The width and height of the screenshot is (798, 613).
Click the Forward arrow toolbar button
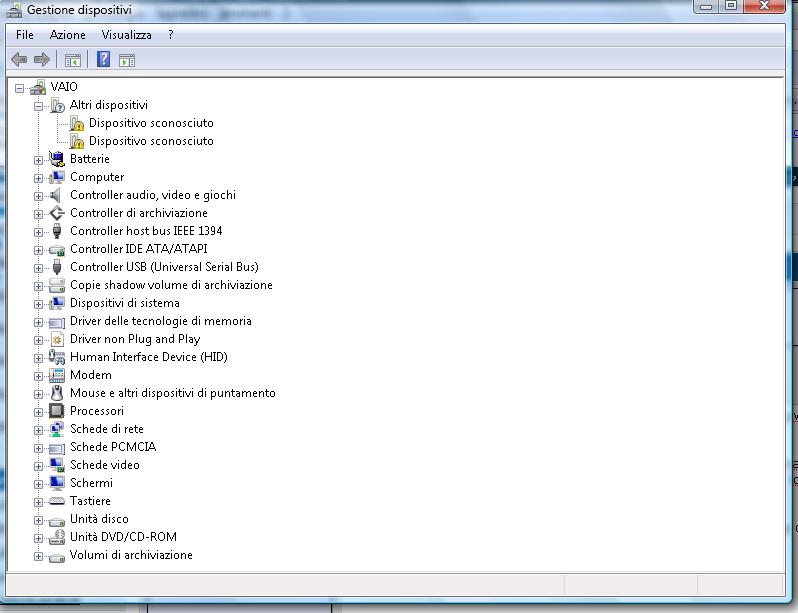click(x=42, y=60)
